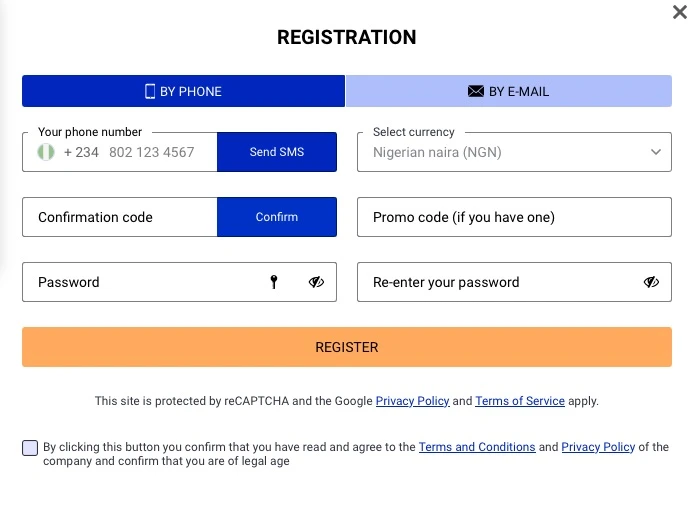The height and width of the screenshot is (506, 692).
Task: Open the Google Terms of Service link
Action: point(520,401)
